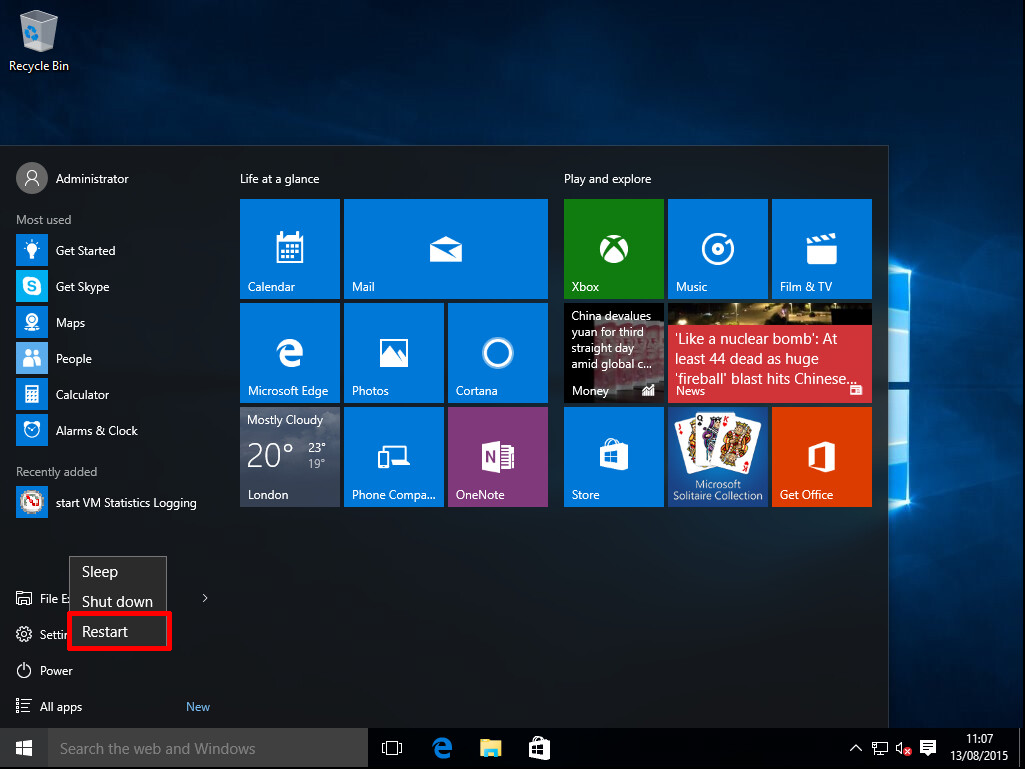The image size is (1025, 769).
Task: Click the Life at a glance group heading
Action: pos(280,179)
